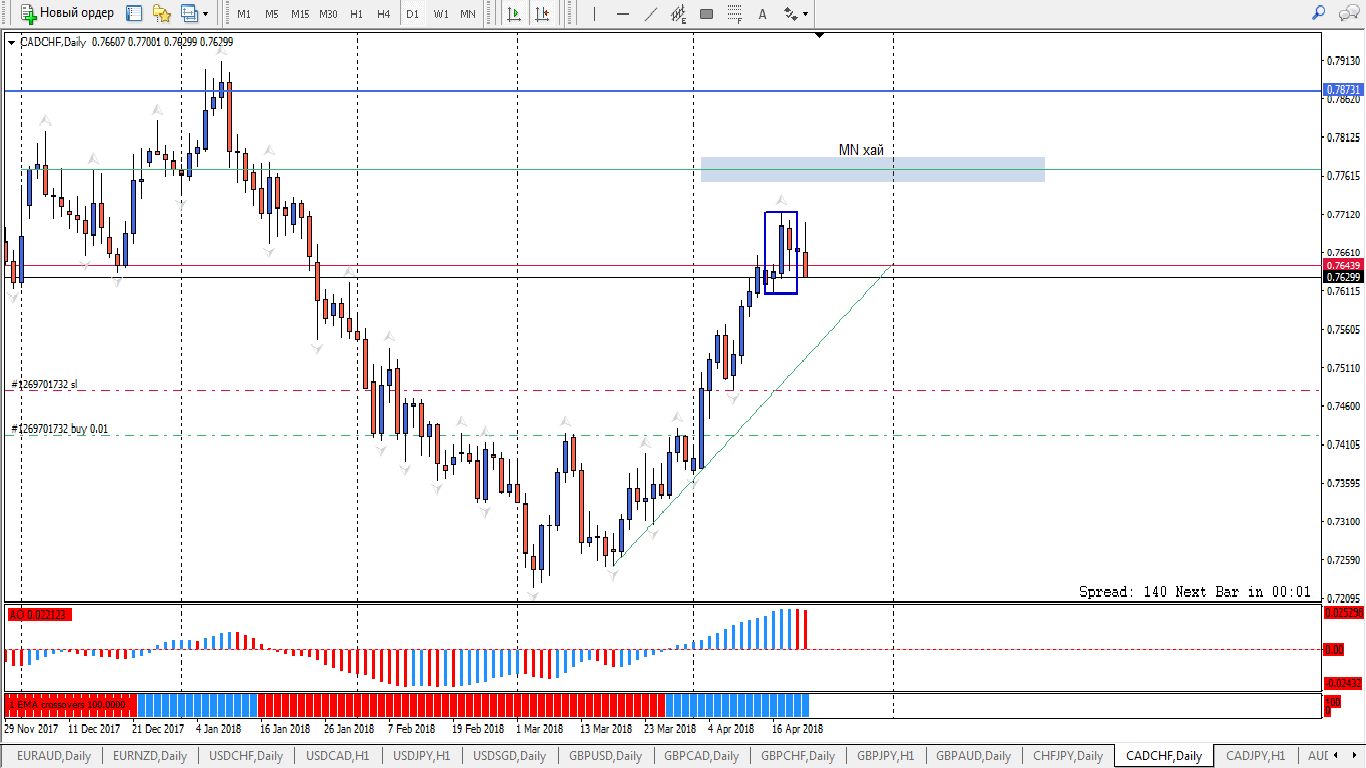Open the USDCHF,Daily chart tab
This screenshot has height=768, width=1366.
247,756
